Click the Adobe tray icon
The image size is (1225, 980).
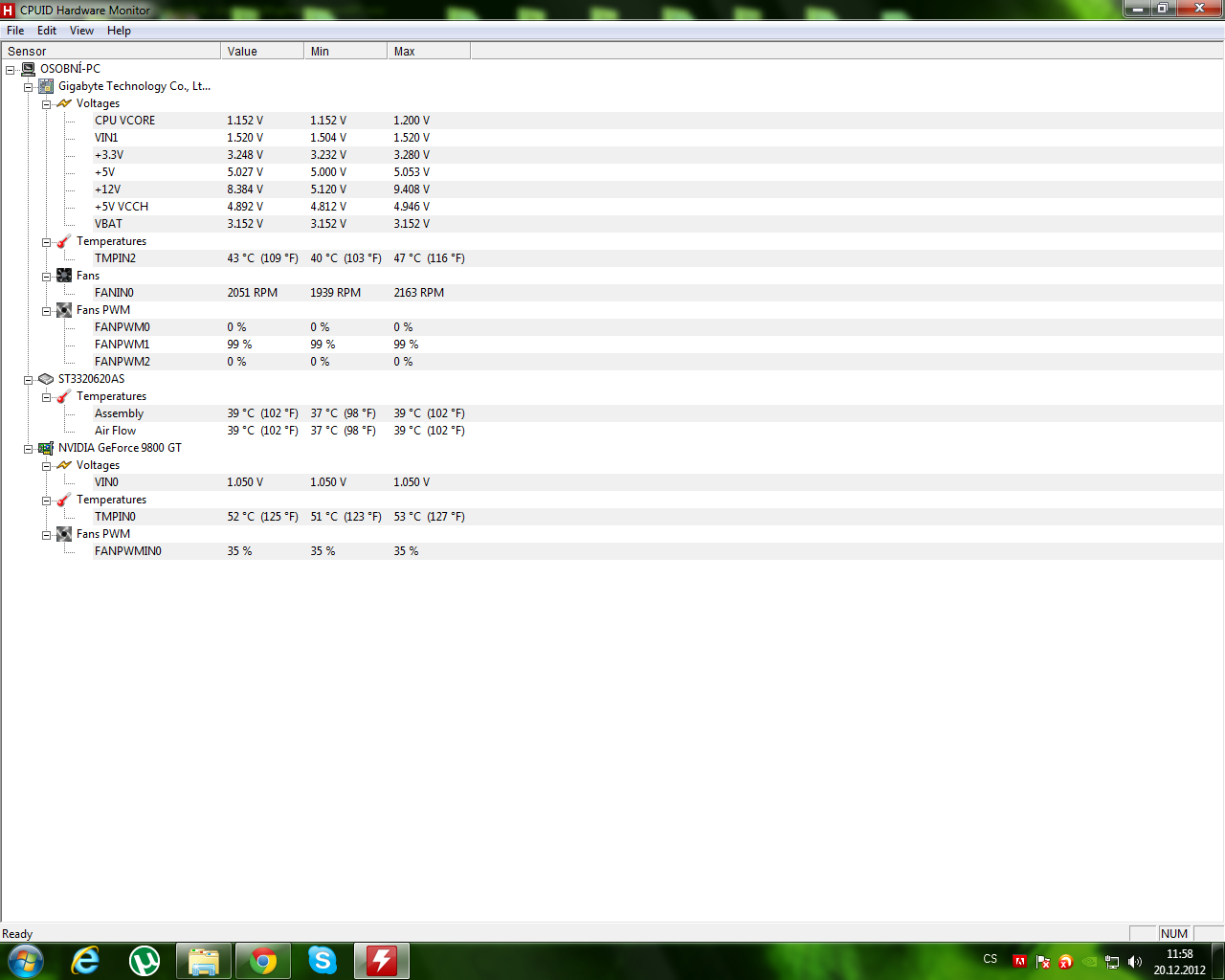(1020, 962)
